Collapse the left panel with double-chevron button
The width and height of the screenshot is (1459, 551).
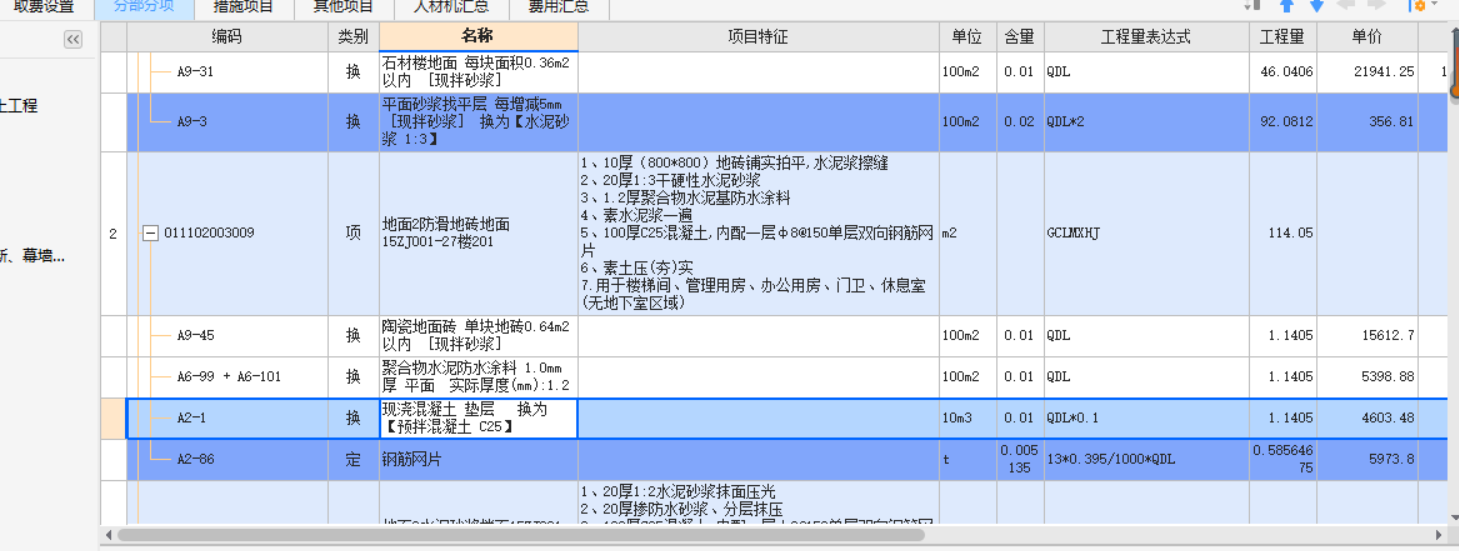coord(73,39)
